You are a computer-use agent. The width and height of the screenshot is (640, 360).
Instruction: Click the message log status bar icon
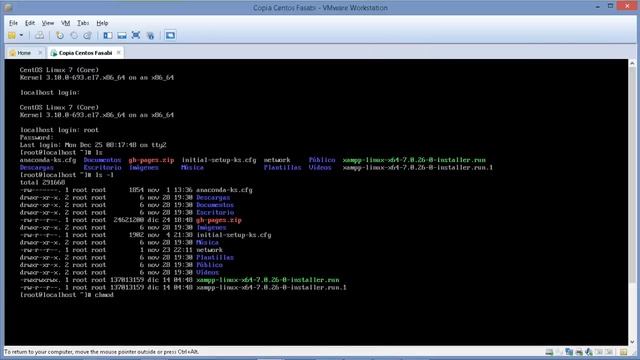pos(623,352)
